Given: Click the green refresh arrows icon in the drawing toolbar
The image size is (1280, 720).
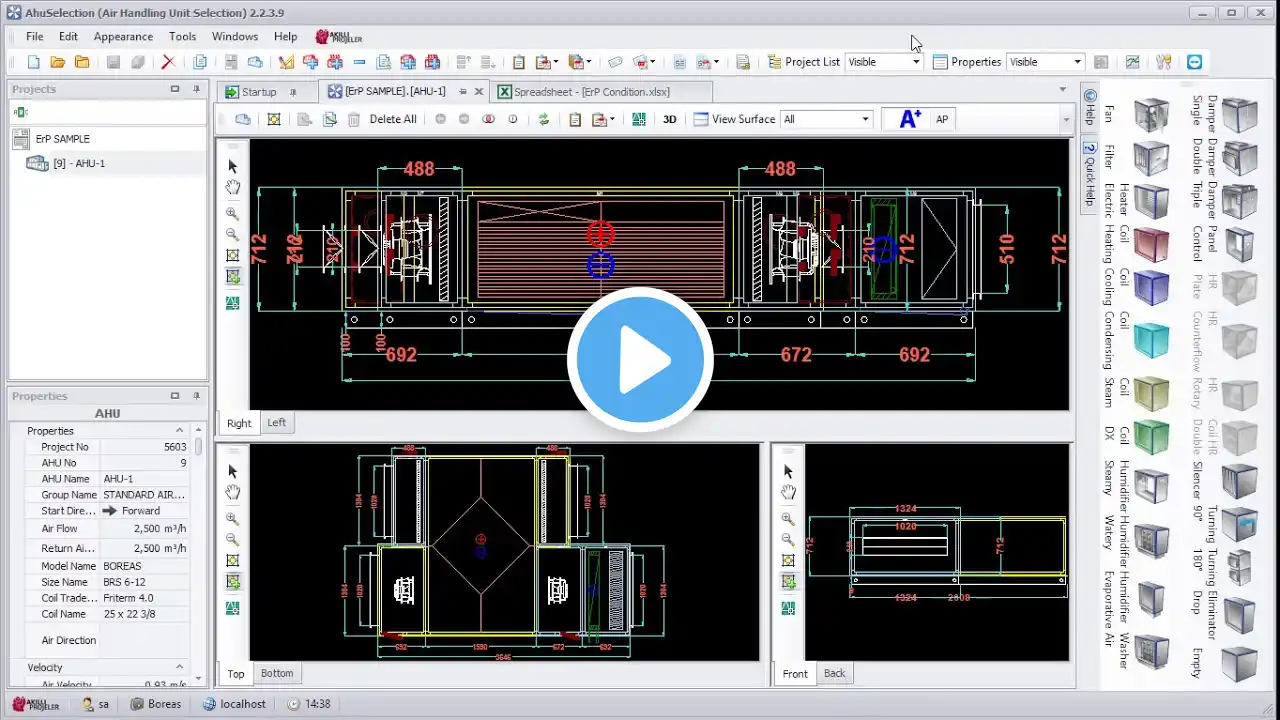Looking at the screenshot, I should coord(544,119).
